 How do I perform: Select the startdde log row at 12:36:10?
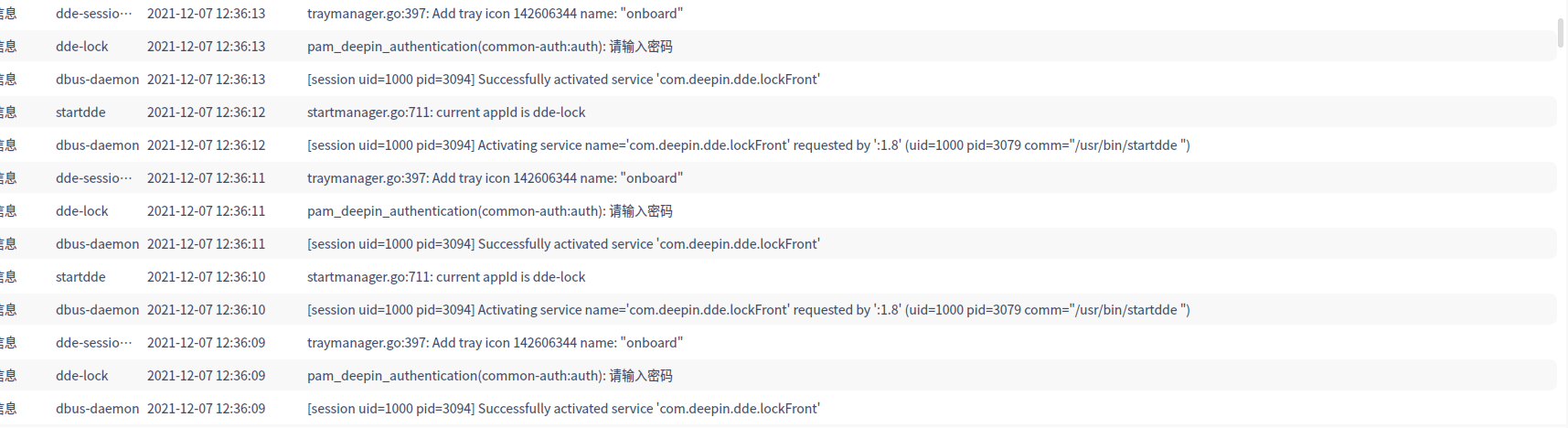(777, 277)
